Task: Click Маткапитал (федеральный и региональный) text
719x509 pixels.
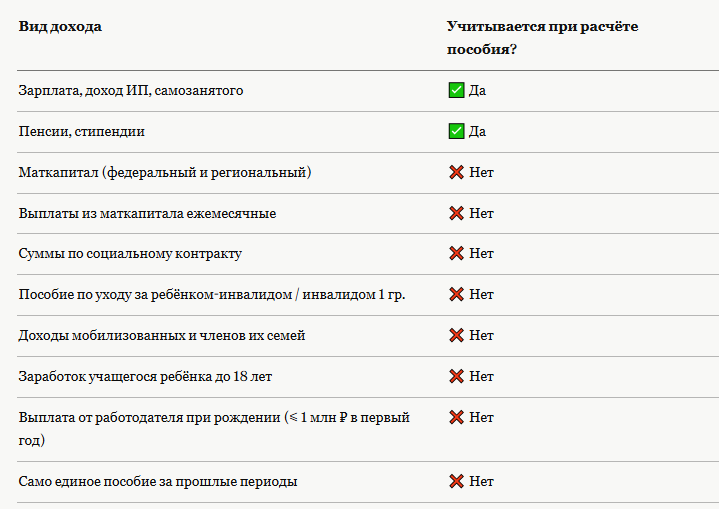Action: [165, 173]
